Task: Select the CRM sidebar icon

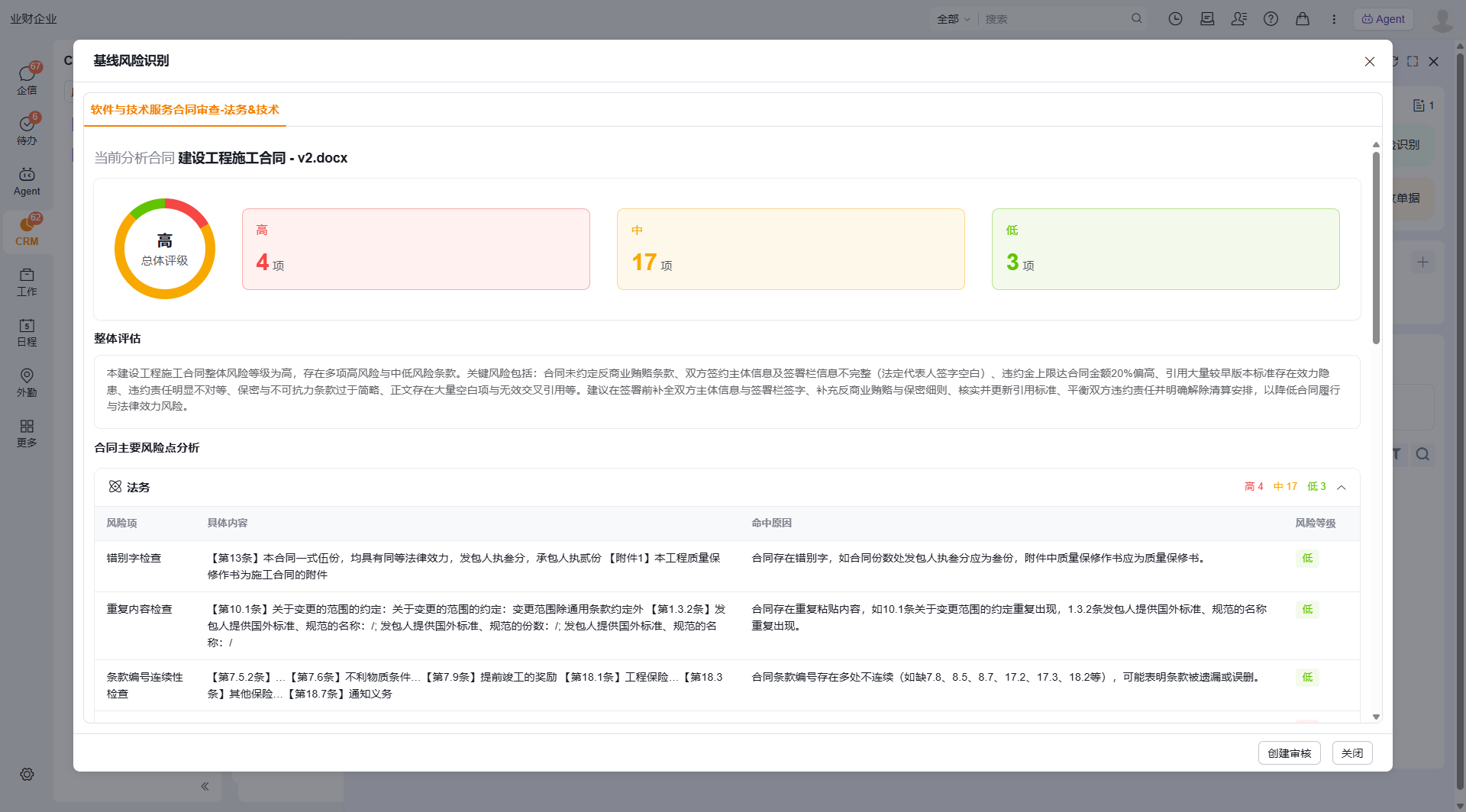Action: (x=27, y=230)
